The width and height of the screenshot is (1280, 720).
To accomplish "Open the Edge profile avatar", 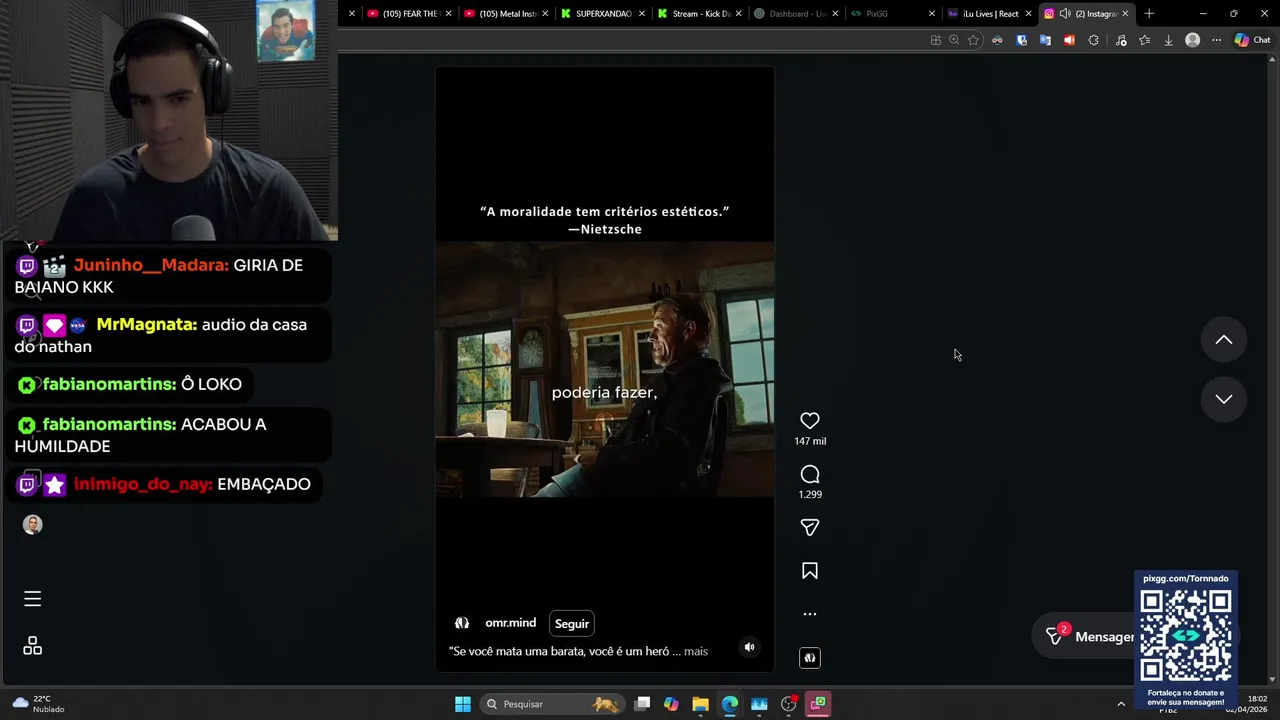I will pos(1192,40).
